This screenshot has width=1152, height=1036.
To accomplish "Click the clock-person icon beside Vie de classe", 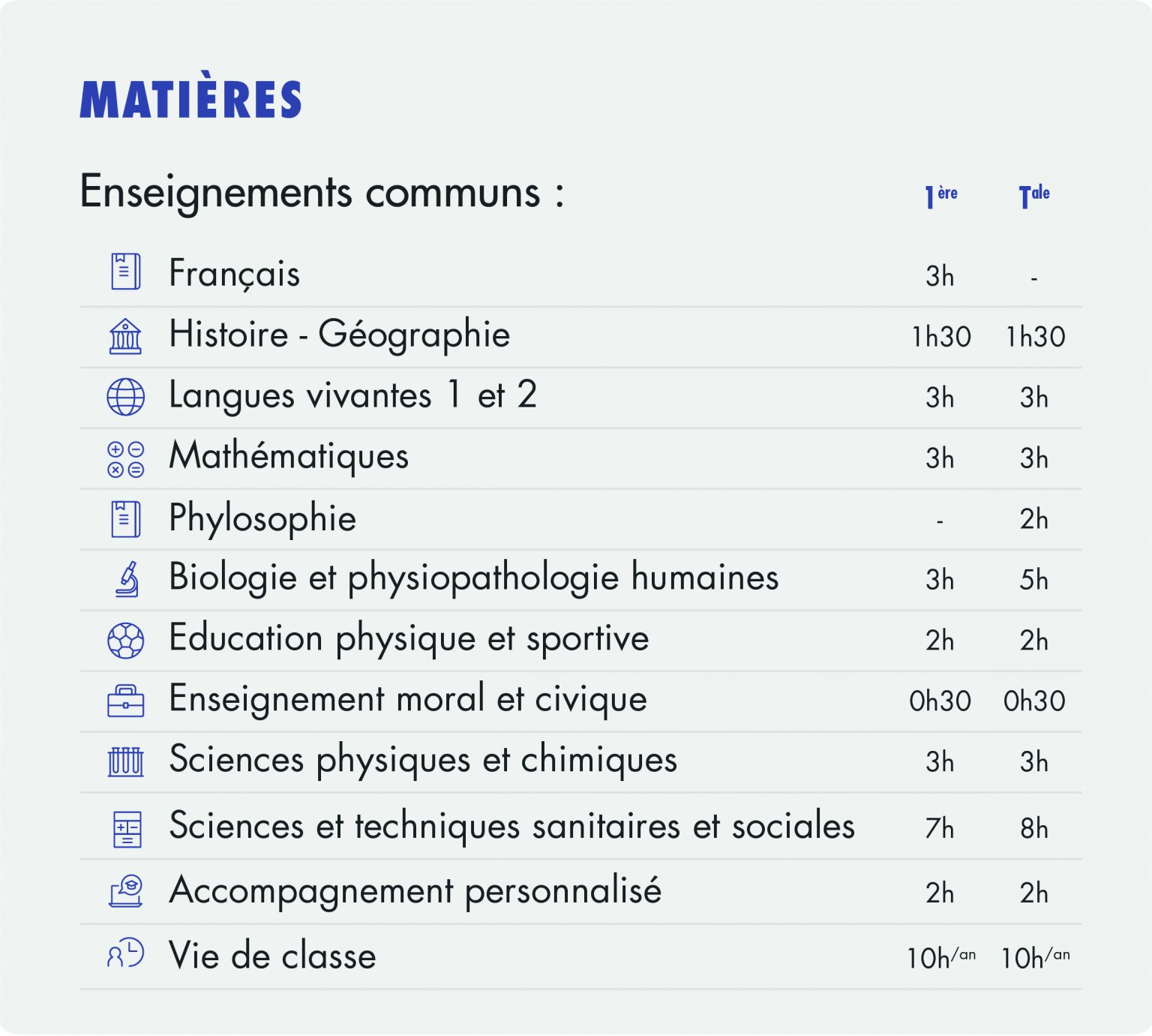I will pos(125,954).
